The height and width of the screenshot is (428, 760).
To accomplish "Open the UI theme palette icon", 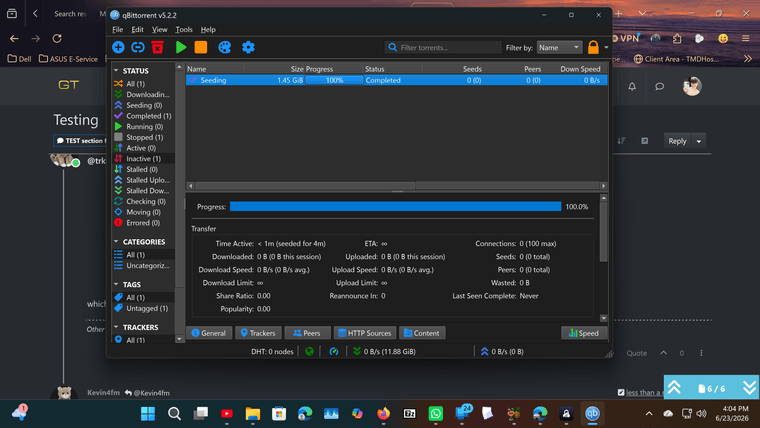I will 224,47.
